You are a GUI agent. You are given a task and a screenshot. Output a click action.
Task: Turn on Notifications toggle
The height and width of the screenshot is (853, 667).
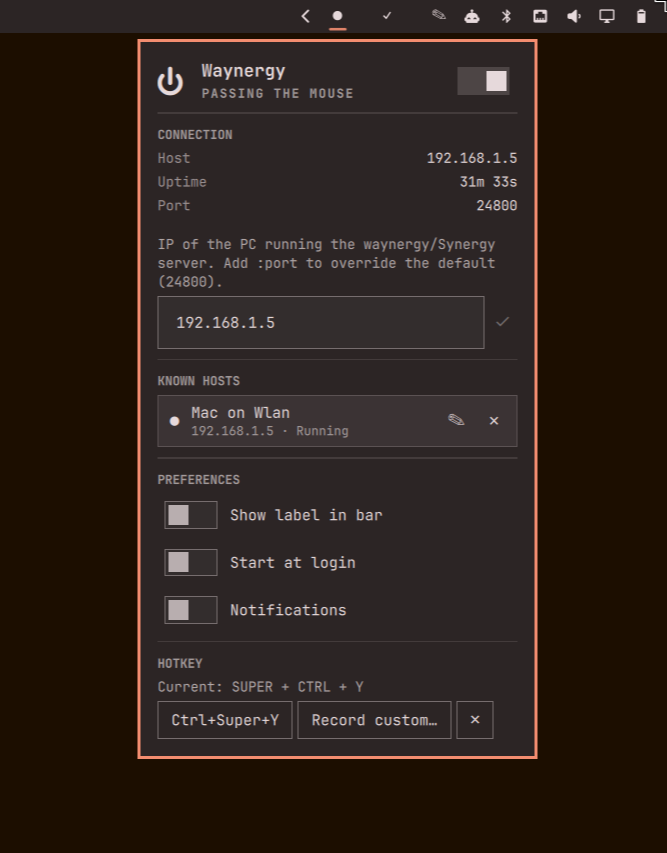coord(191,610)
